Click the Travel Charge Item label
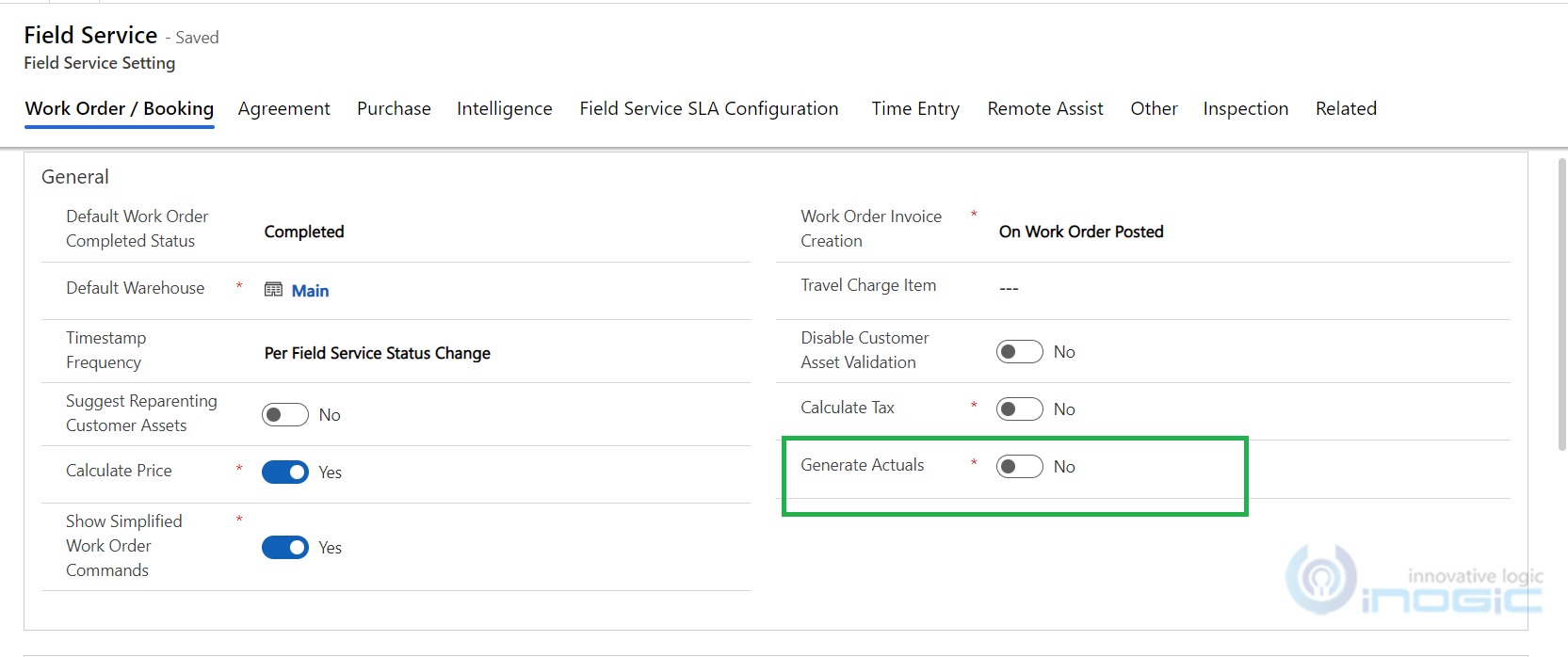Viewport: 1568px width, 657px height. [x=868, y=285]
